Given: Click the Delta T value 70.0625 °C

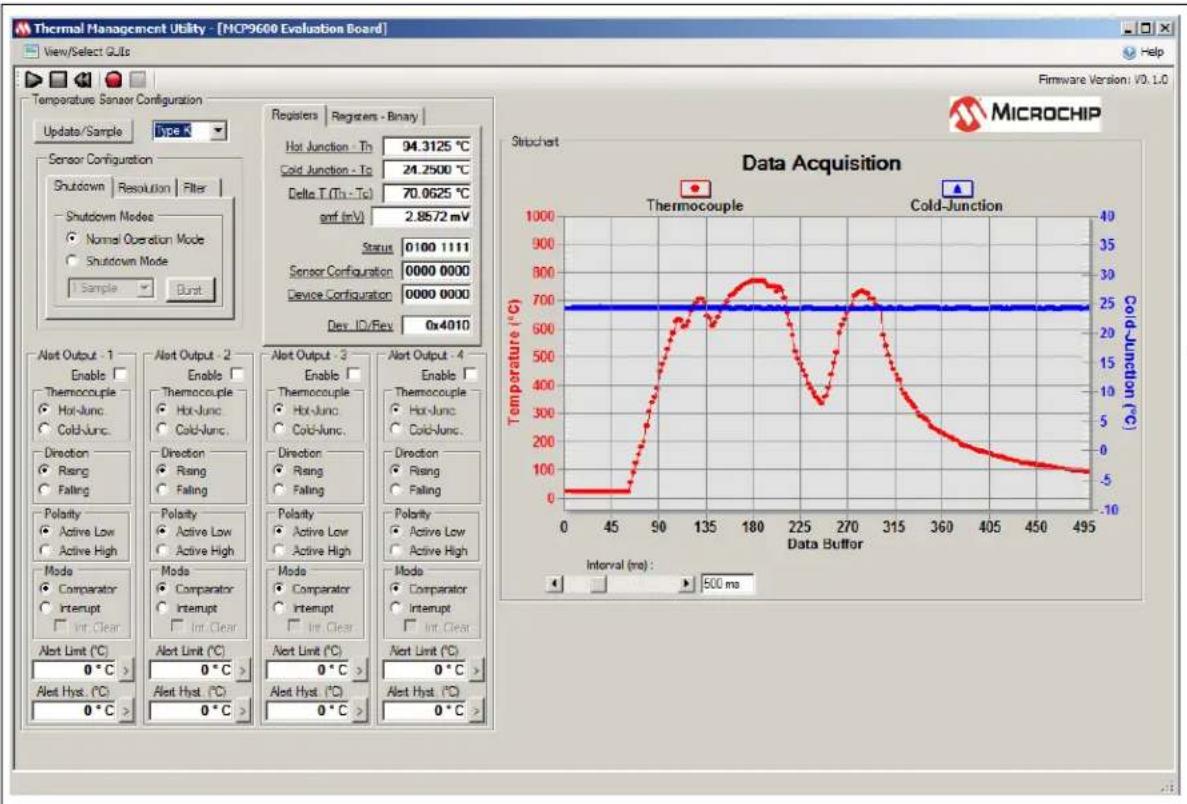Looking at the screenshot, I should click(428, 193).
